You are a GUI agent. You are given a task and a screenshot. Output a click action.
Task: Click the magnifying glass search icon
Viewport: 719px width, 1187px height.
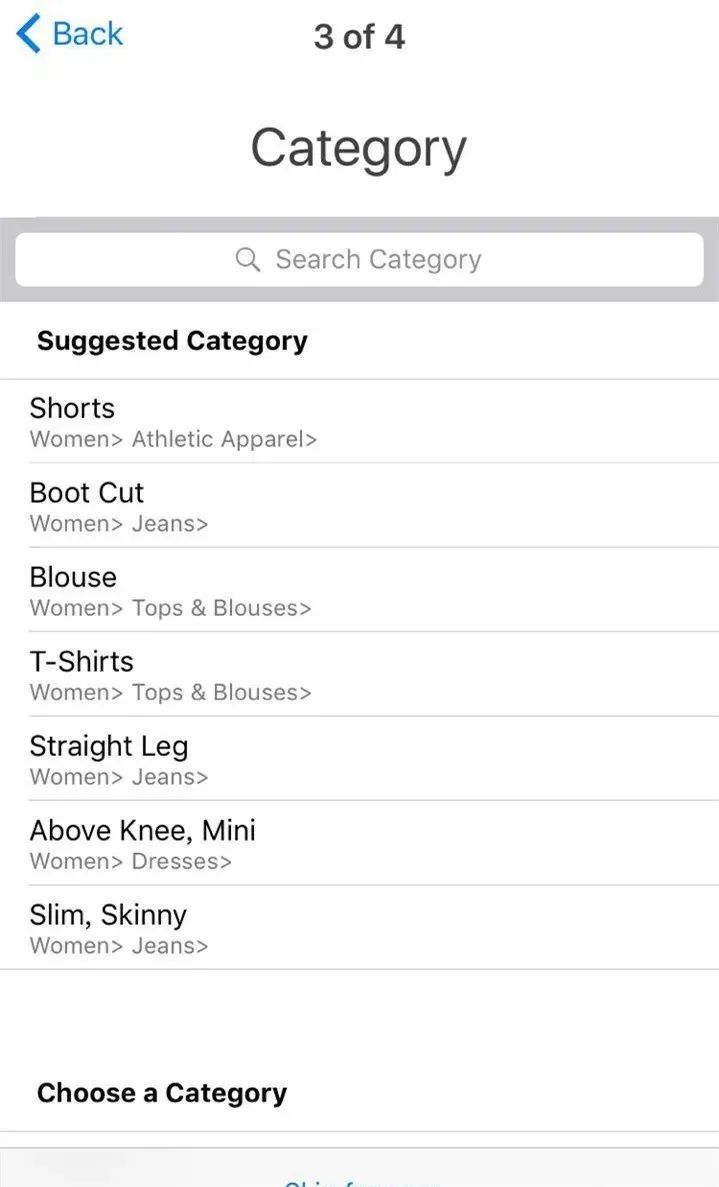coord(247,260)
